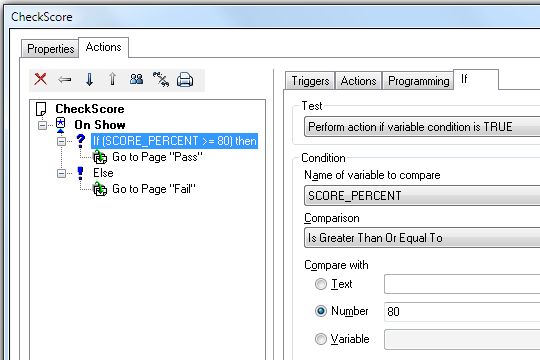Collapse the Else tree node
This screenshot has height=360, width=540.
click(x=61, y=173)
